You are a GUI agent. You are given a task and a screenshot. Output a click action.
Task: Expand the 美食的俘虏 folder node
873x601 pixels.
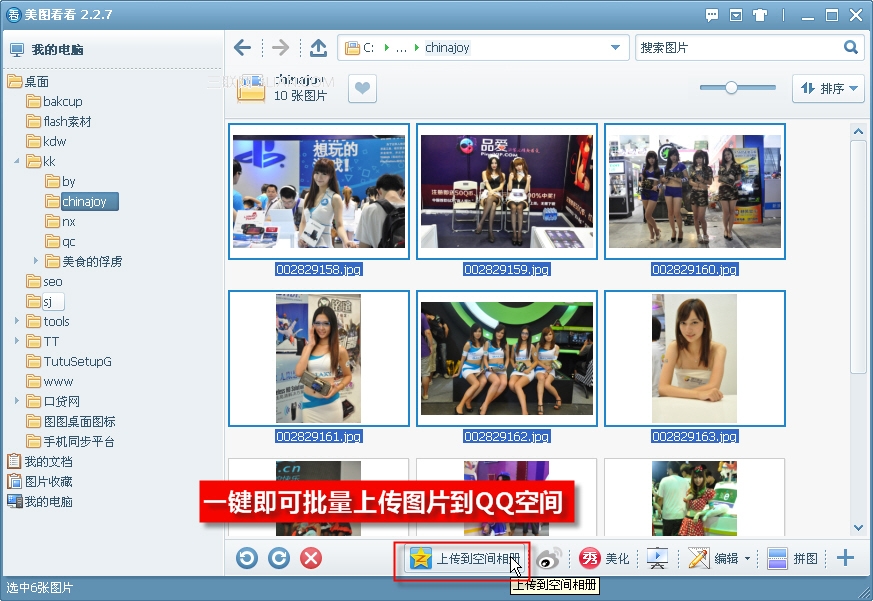[x=36, y=261]
